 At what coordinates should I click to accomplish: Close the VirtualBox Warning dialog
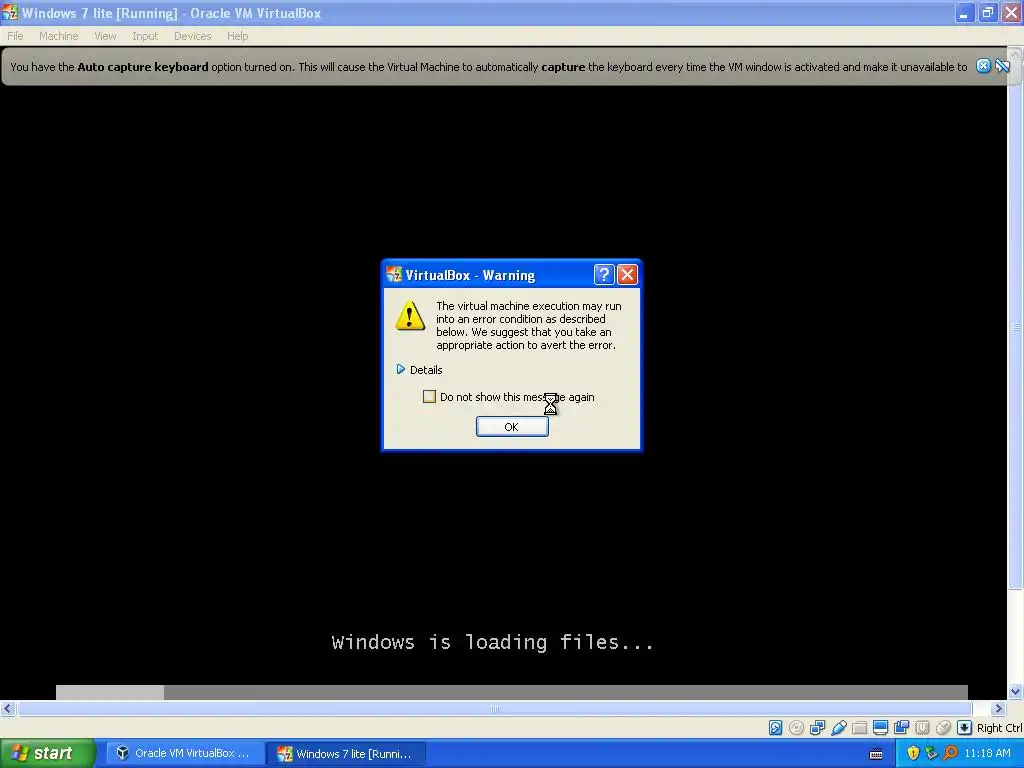[628, 274]
